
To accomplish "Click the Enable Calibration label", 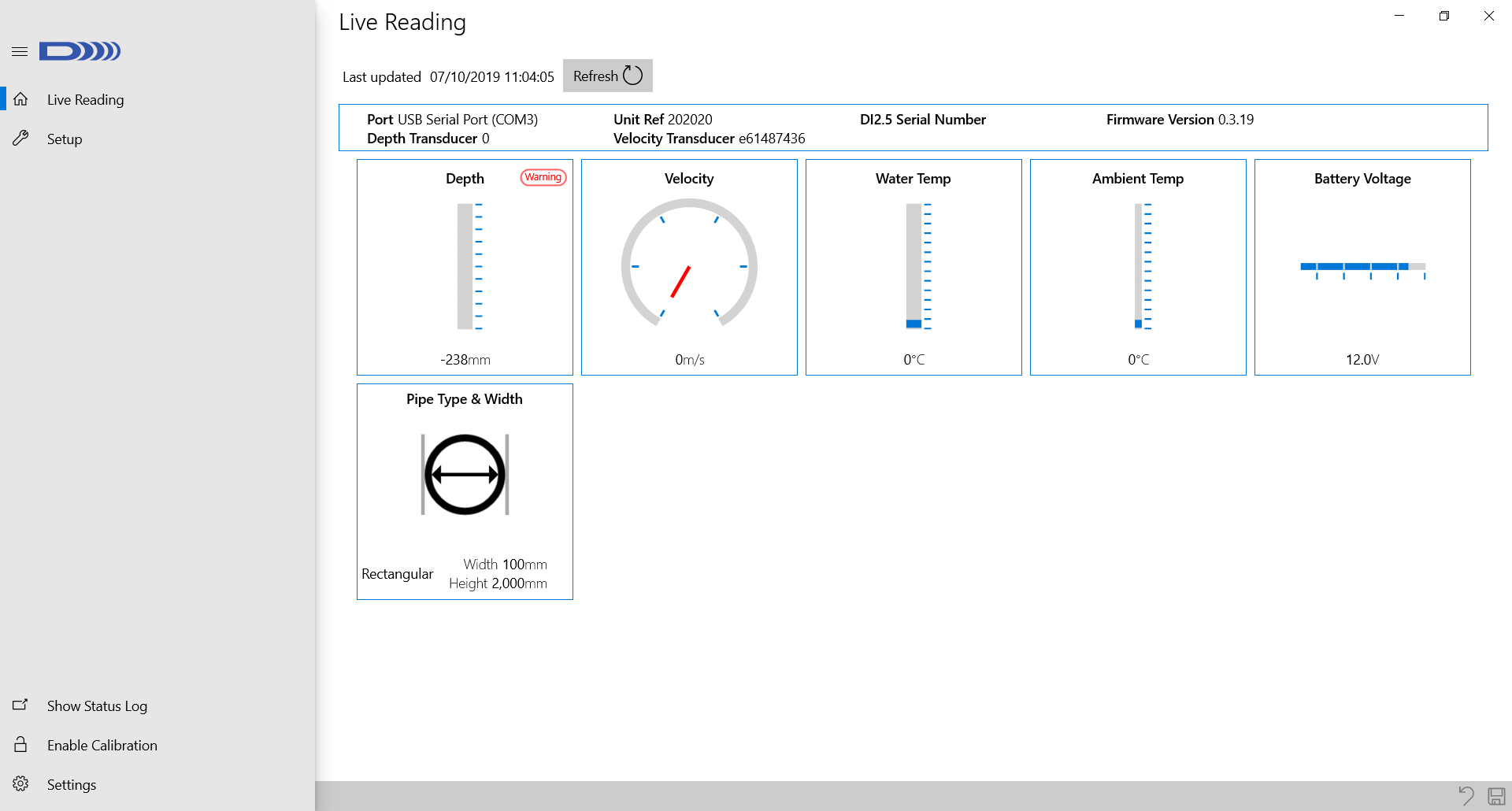I will coord(102,746).
